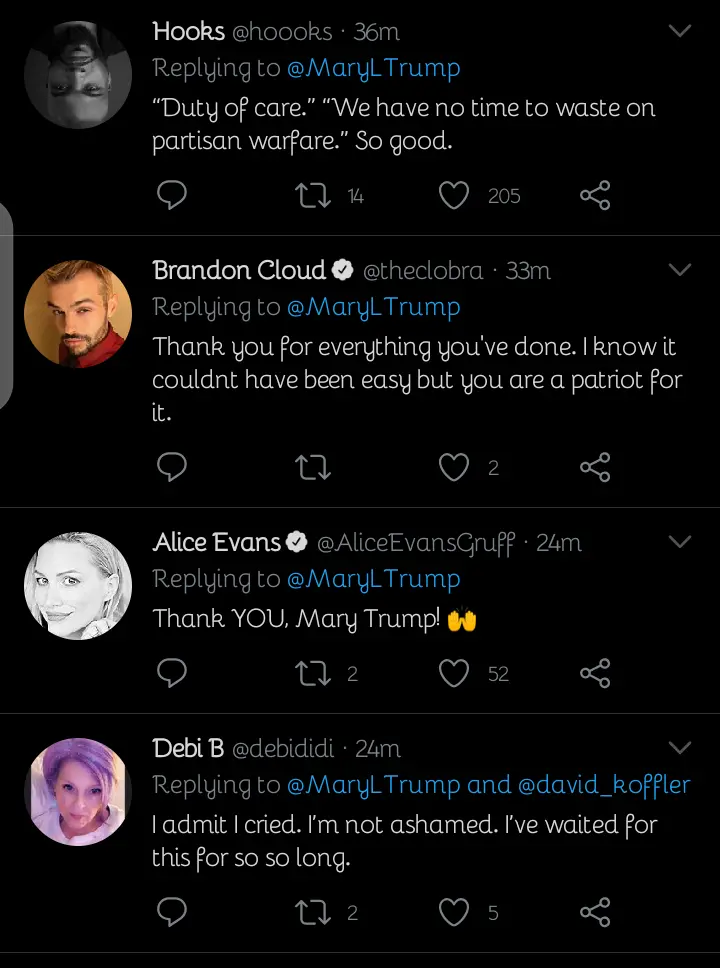Open dropdown menu on Hooks' tweet
This screenshot has width=720, height=968.
pos(680,32)
